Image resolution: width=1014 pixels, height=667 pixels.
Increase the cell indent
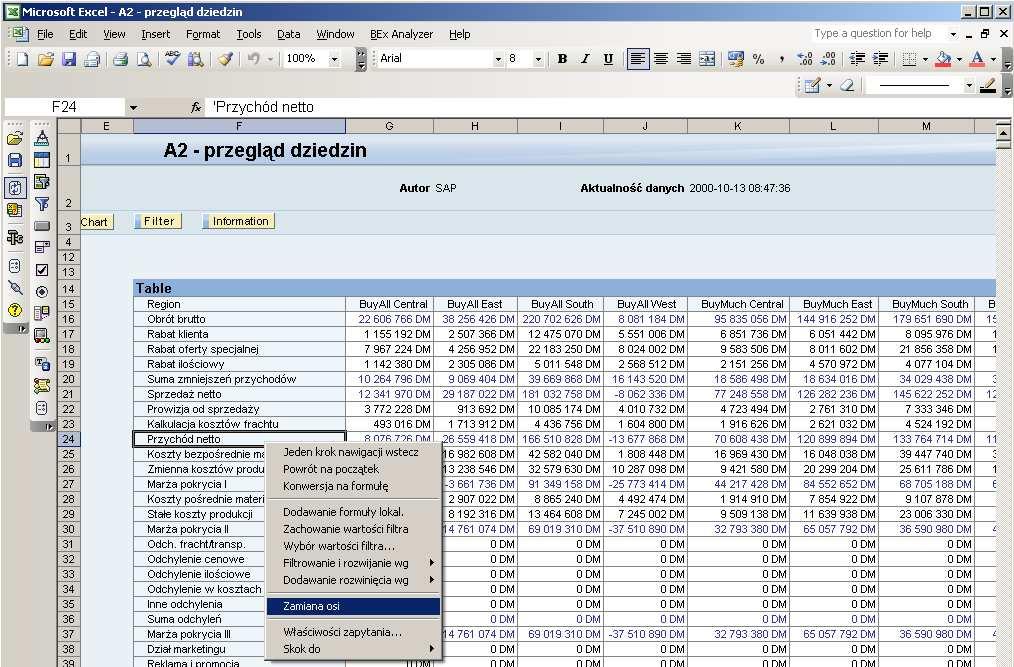[x=880, y=59]
